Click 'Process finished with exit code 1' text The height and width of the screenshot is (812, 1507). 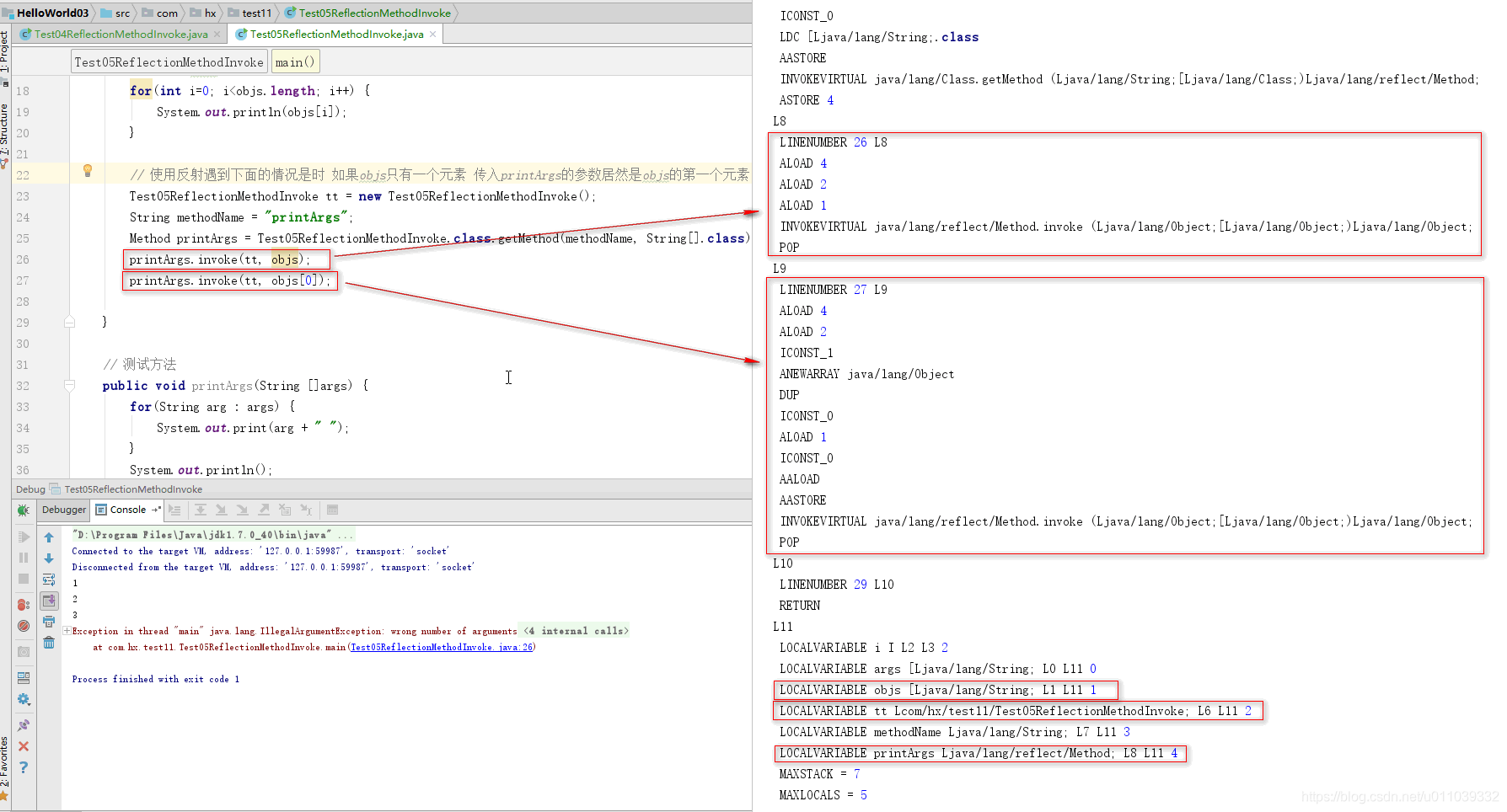point(155,679)
